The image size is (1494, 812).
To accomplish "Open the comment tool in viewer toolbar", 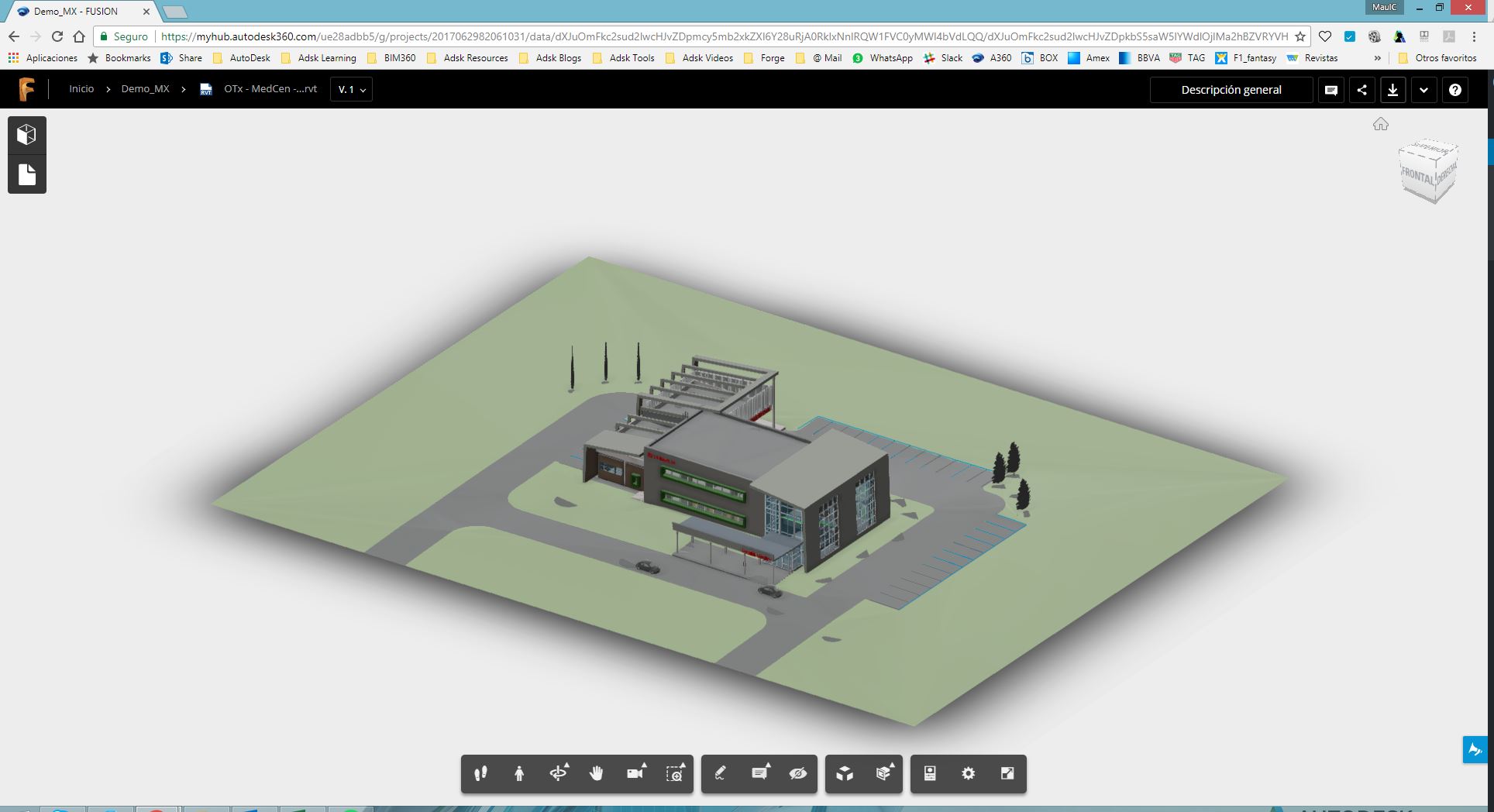I will tap(759, 773).
